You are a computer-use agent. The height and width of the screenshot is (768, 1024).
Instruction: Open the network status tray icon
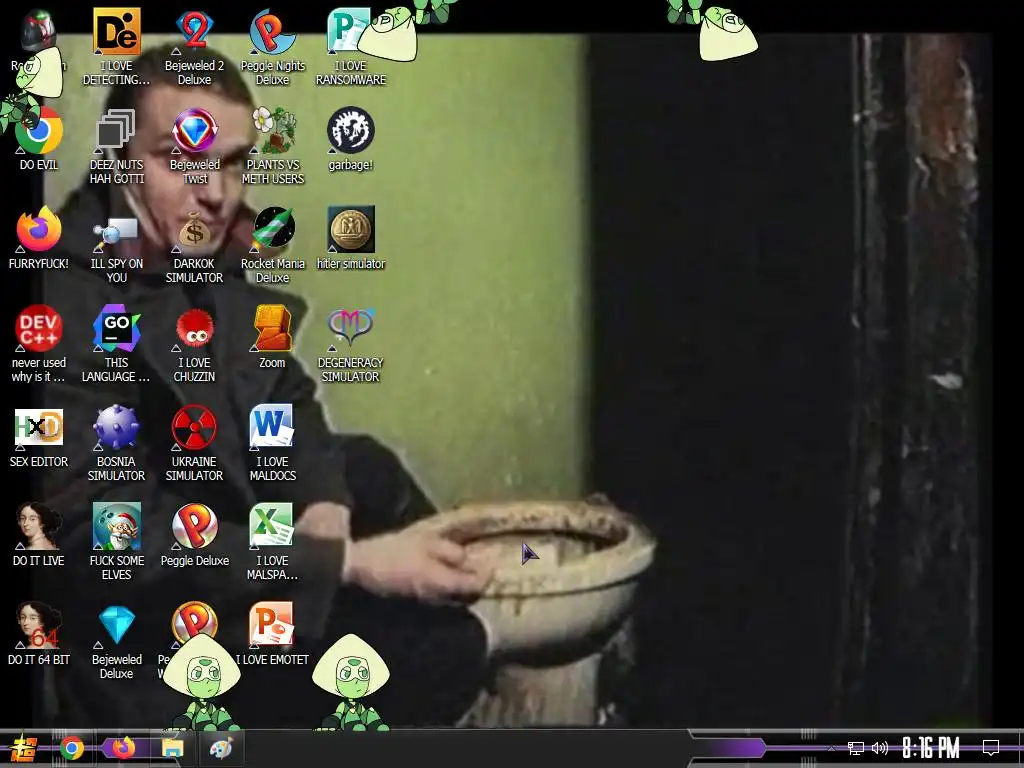855,748
